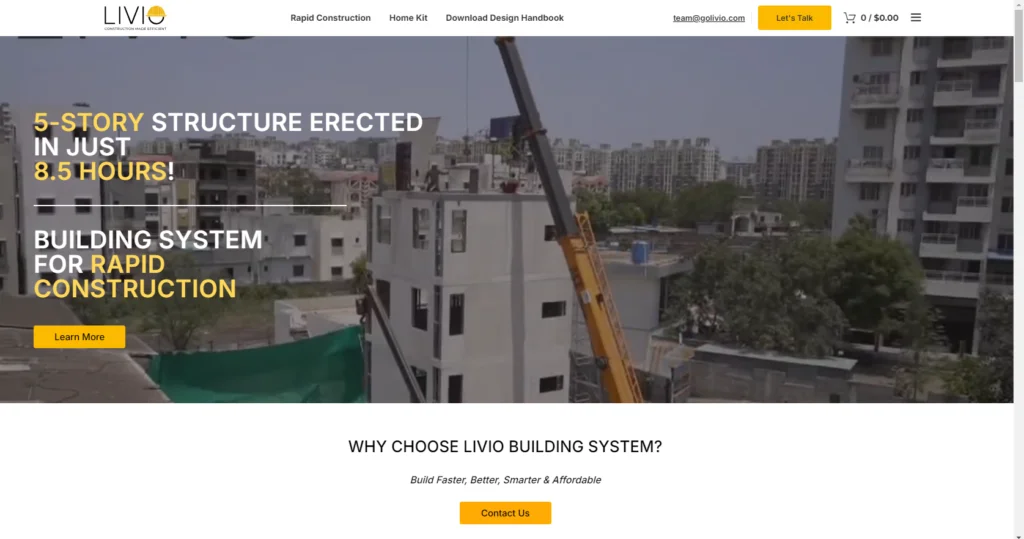1024x539 pixels.
Task: Click Build Faster, Better, Smarter tagline
Action: point(505,480)
